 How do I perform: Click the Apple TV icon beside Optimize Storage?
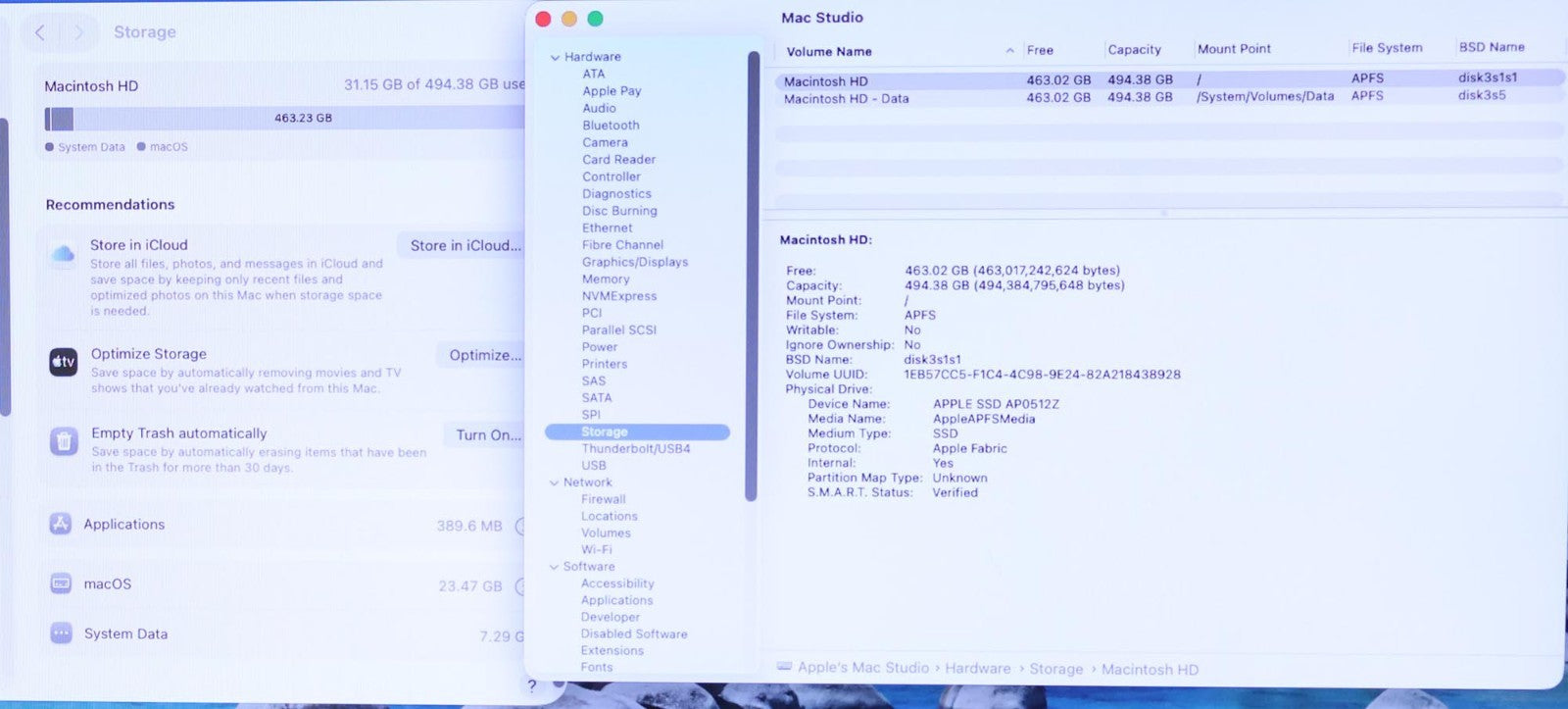click(64, 362)
